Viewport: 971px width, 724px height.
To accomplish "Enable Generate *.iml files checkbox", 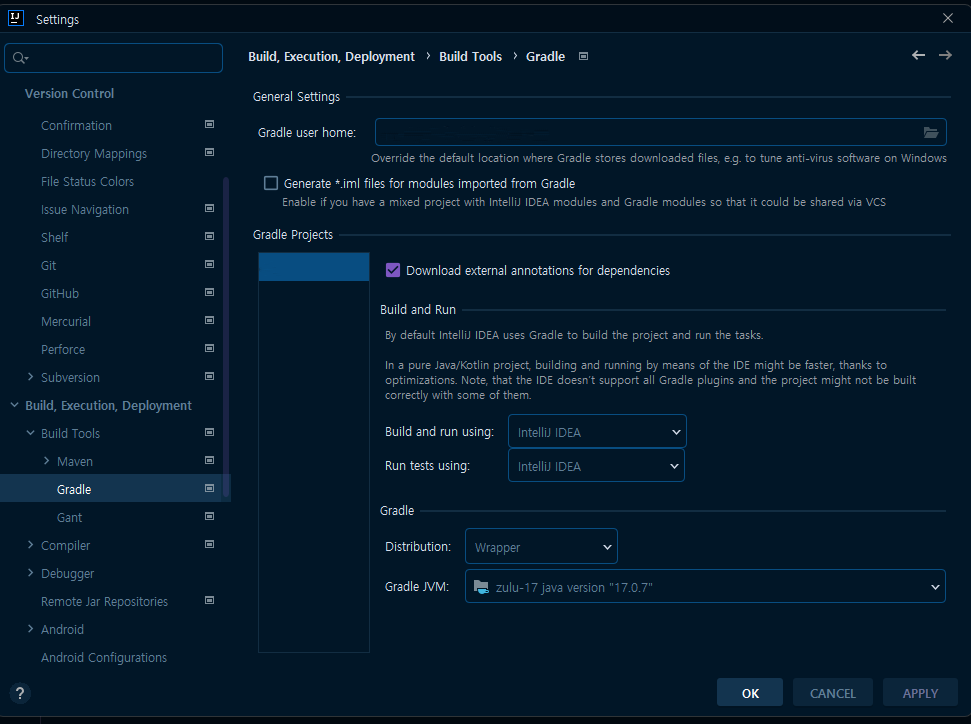I will (x=271, y=183).
